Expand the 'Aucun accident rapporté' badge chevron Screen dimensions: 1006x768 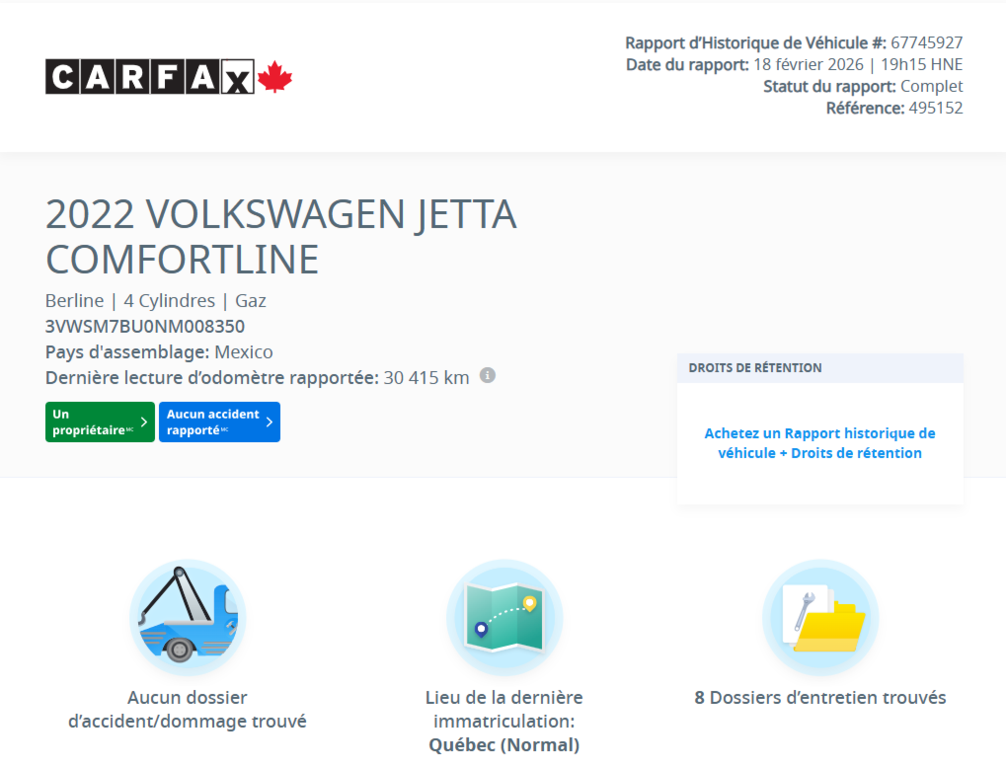(x=268, y=421)
